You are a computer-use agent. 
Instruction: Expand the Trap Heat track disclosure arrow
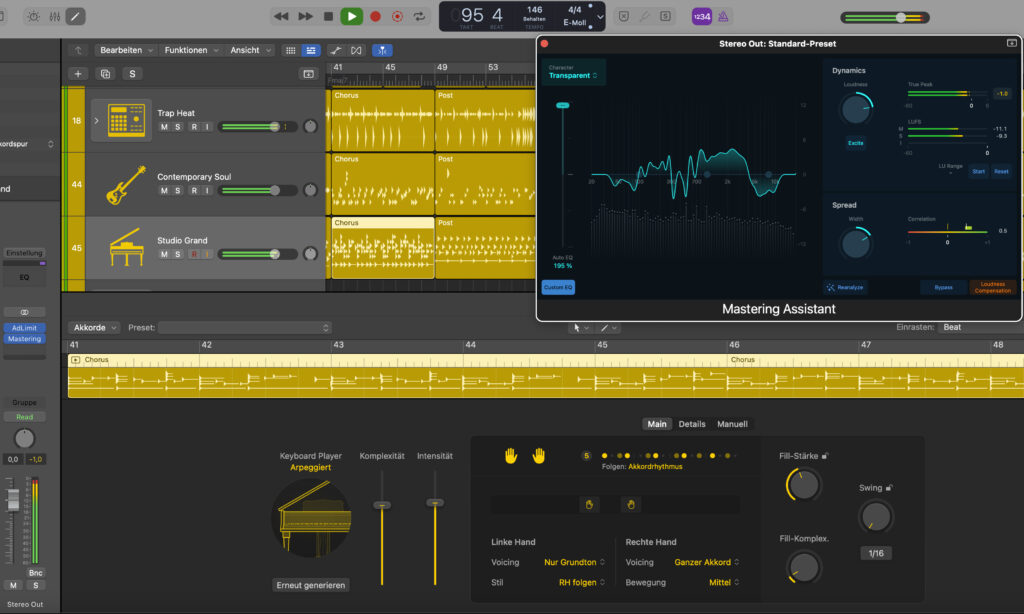[x=96, y=121]
